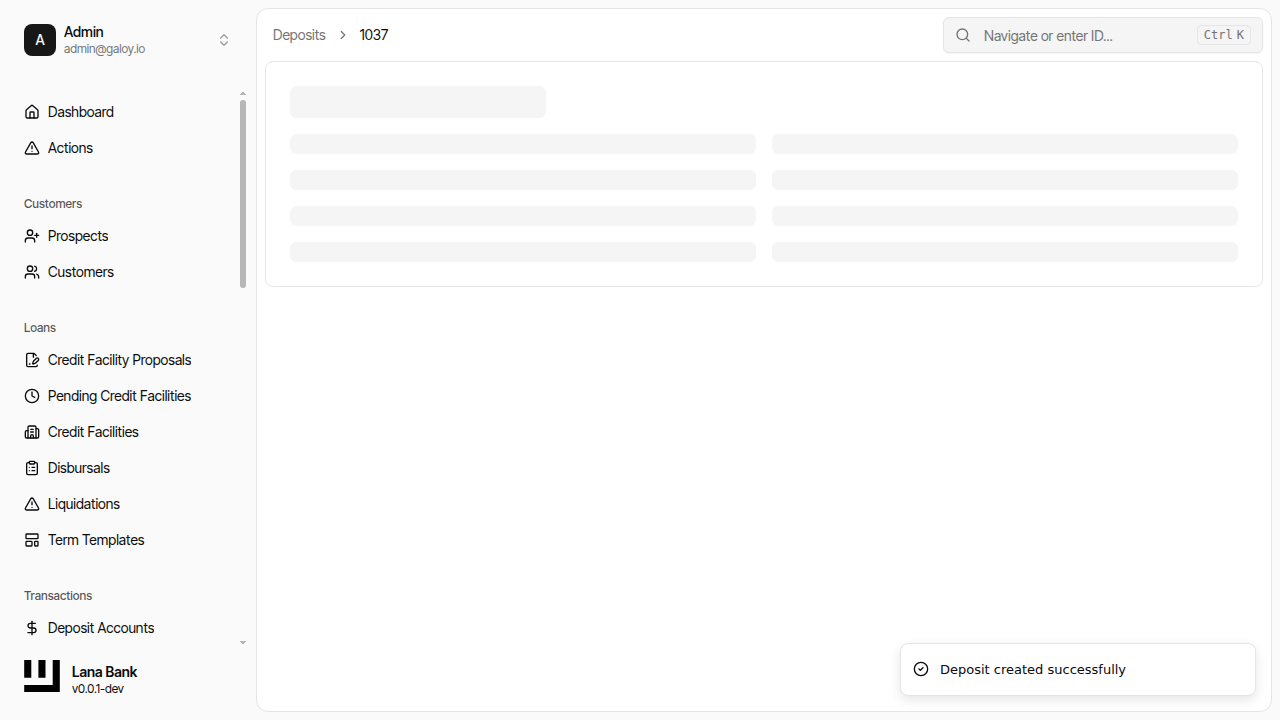Image resolution: width=1280 pixels, height=720 pixels.
Task: Click the Term Templates layout icon
Action: 32,540
